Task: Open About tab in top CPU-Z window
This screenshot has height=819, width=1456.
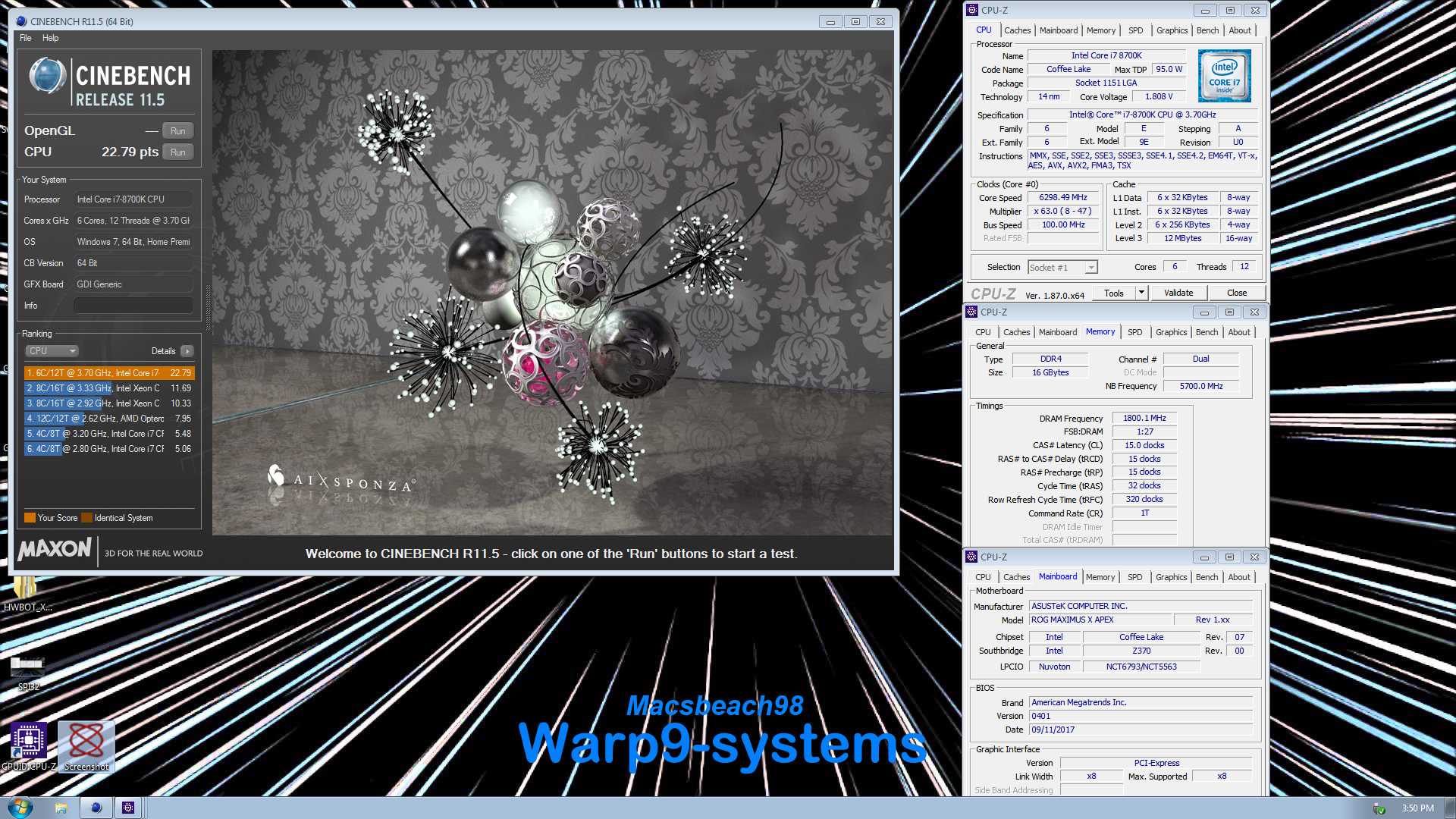Action: 1240,30
